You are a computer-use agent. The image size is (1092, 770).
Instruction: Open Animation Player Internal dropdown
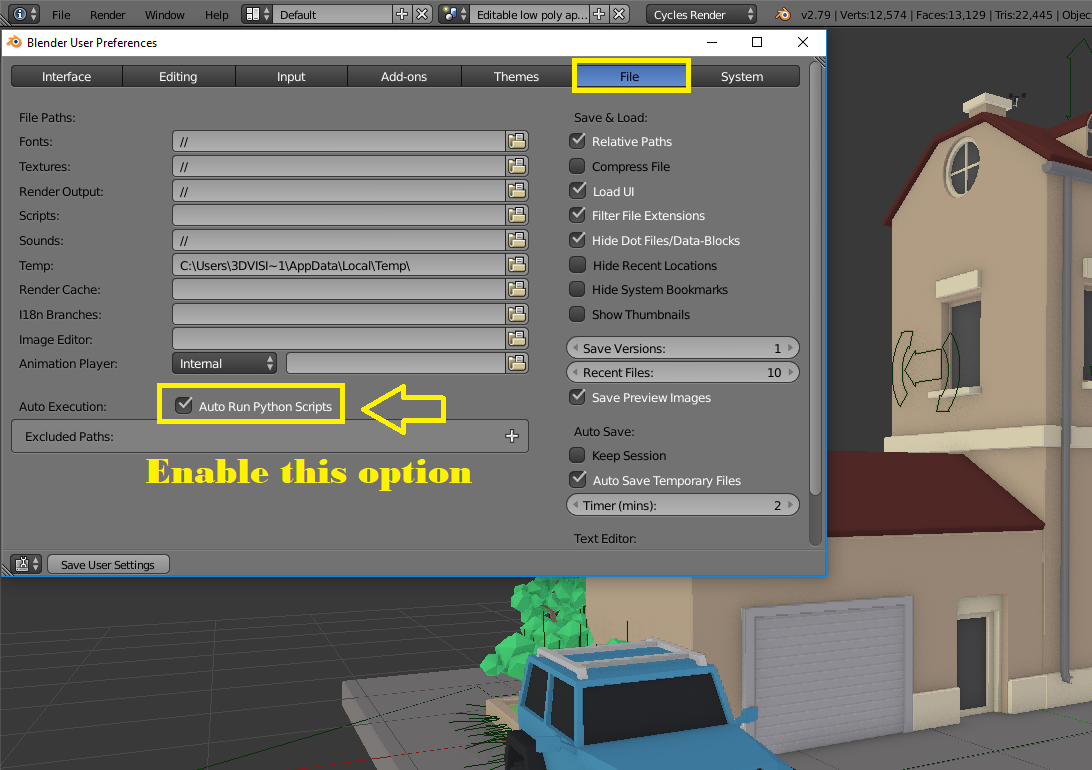point(224,363)
